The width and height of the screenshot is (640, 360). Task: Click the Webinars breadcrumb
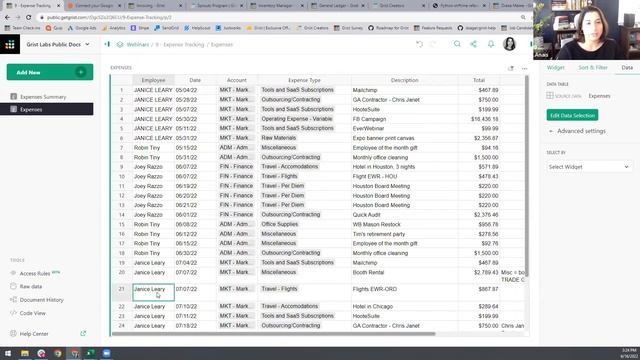click(138, 44)
